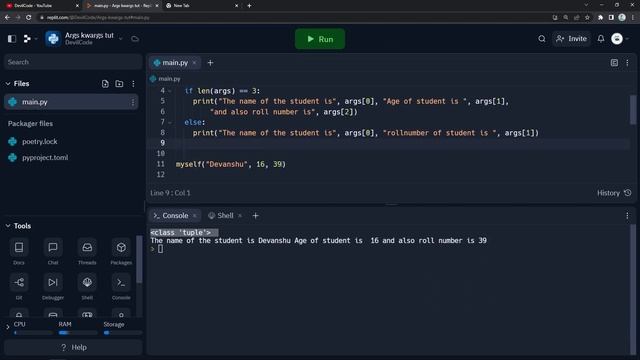This screenshot has height=360, width=640.
Task: Open pyproject.toml file
Action: click(45, 158)
